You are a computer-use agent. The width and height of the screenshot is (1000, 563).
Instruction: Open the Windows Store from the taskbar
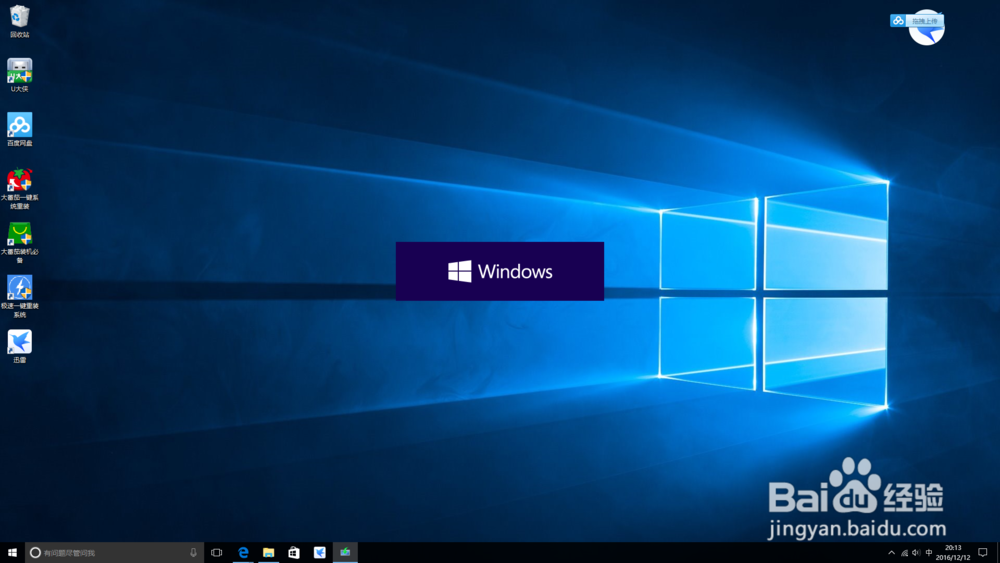coord(294,553)
